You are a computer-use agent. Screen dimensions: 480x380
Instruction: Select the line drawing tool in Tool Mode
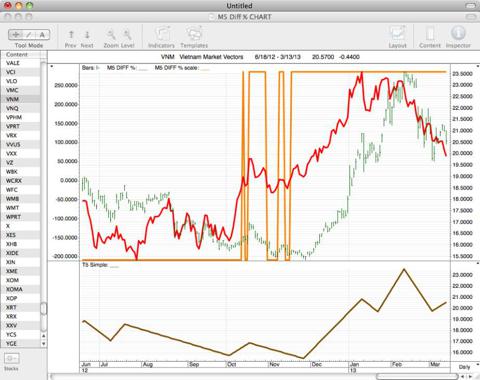coord(29,34)
